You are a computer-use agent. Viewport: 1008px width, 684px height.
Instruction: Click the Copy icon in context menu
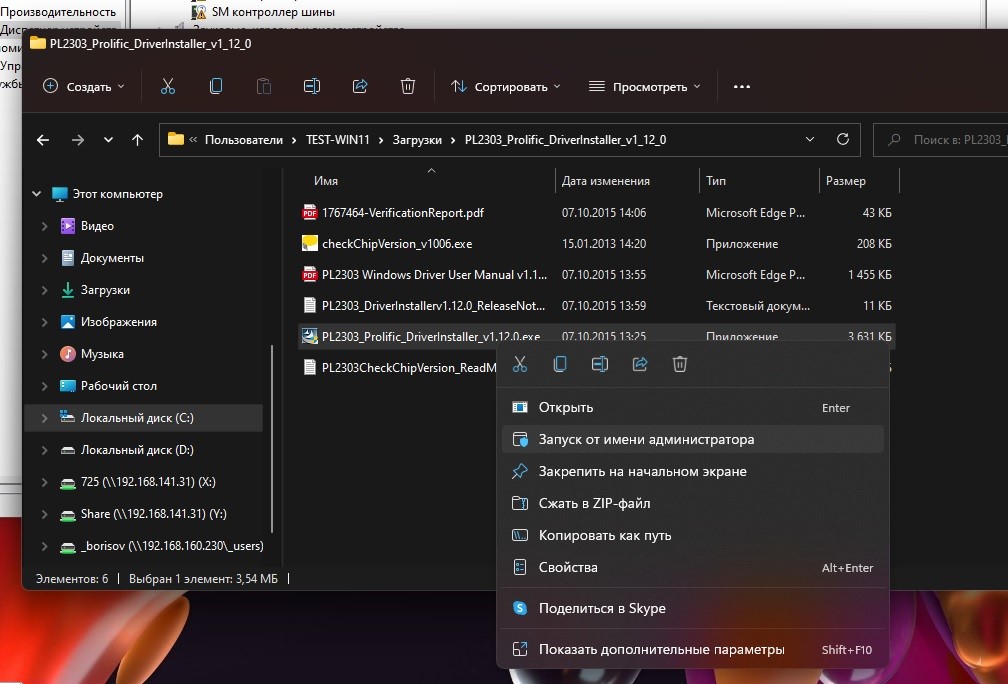click(x=560, y=365)
